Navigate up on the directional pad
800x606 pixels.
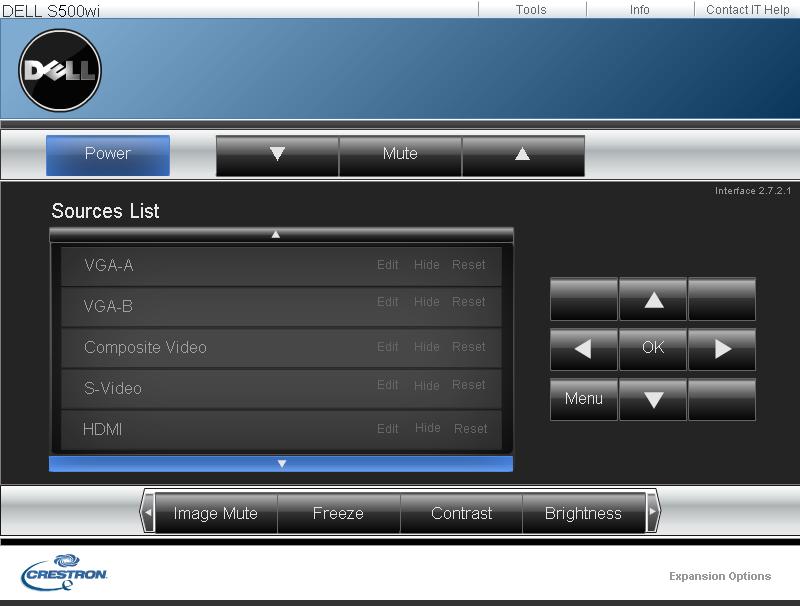653,299
